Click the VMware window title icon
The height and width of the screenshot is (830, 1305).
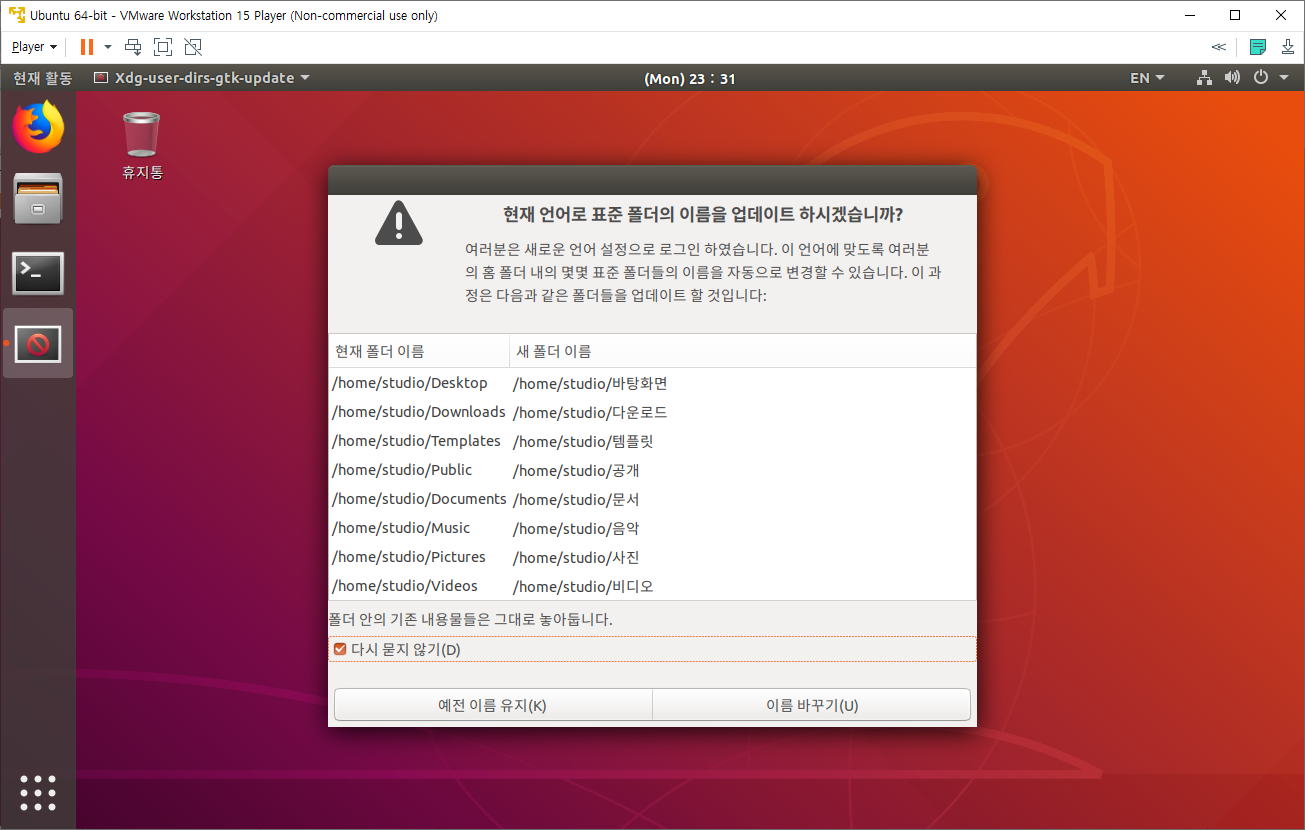point(17,15)
